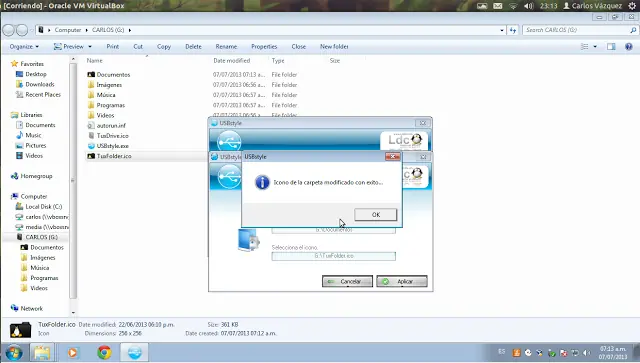Click Properties in the Explorer toolbar
Screen dimensions: 640x363
pos(264,47)
